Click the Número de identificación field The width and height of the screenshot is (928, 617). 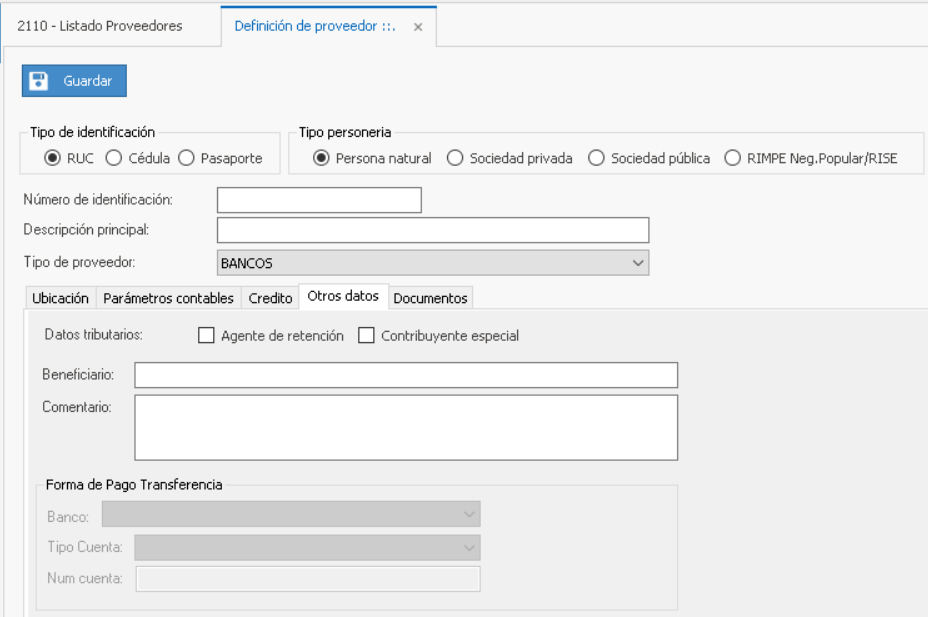[x=319, y=200]
